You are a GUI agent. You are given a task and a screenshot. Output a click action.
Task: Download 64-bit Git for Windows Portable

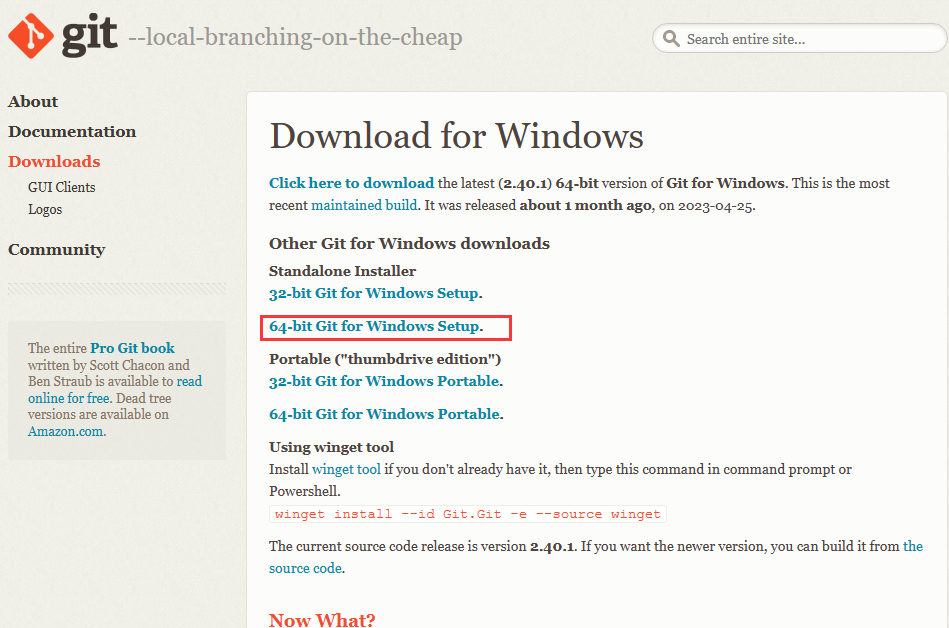[x=384, y=414]
